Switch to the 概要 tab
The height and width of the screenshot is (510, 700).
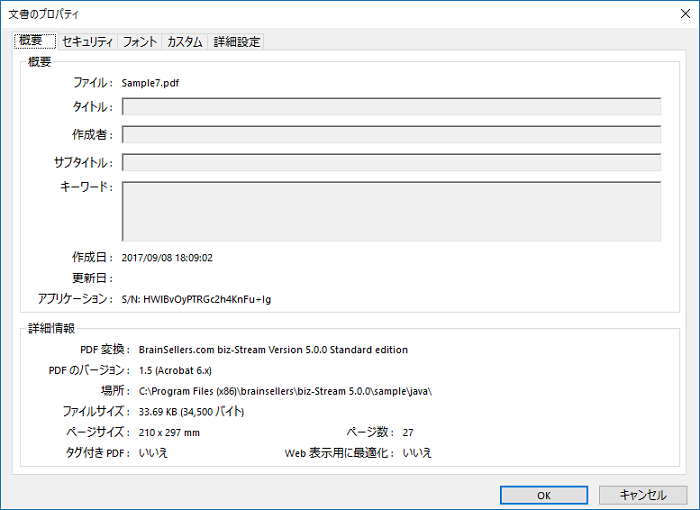pos(35,41)
